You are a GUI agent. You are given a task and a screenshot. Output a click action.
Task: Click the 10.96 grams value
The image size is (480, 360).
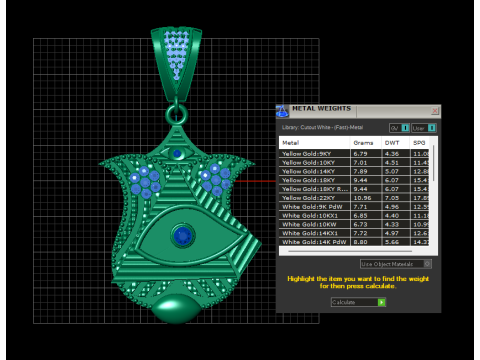pyautogui.click(x=362, y=198)
